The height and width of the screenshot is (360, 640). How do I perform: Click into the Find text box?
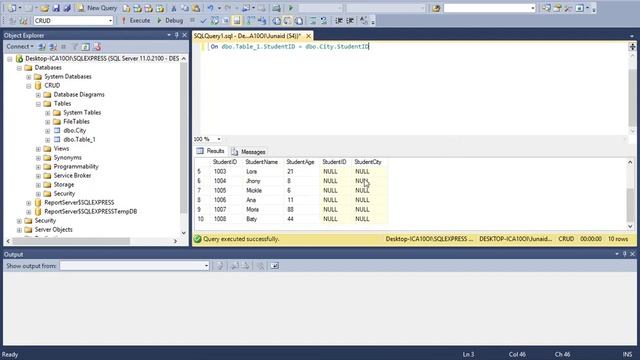tap(489, 8)
